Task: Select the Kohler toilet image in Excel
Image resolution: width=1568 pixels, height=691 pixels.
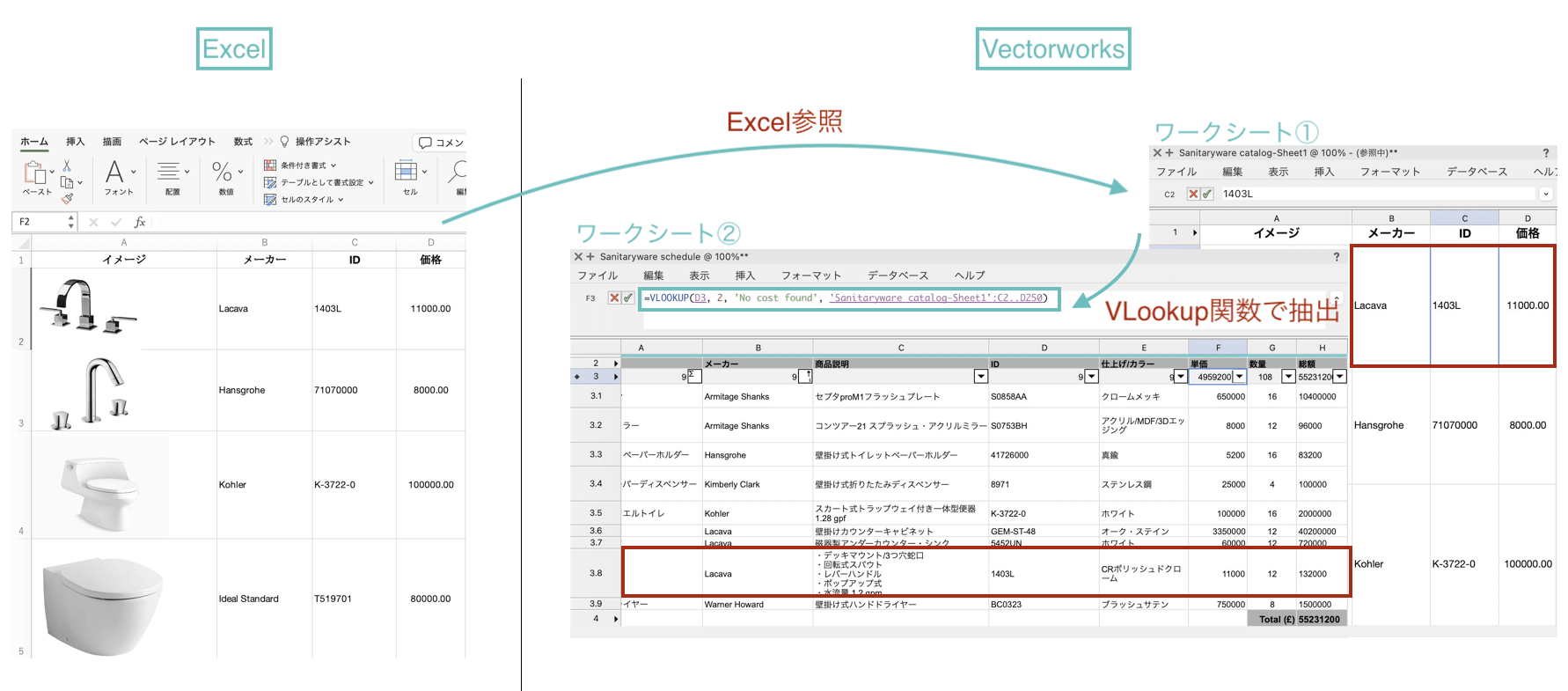Action: 99,486
